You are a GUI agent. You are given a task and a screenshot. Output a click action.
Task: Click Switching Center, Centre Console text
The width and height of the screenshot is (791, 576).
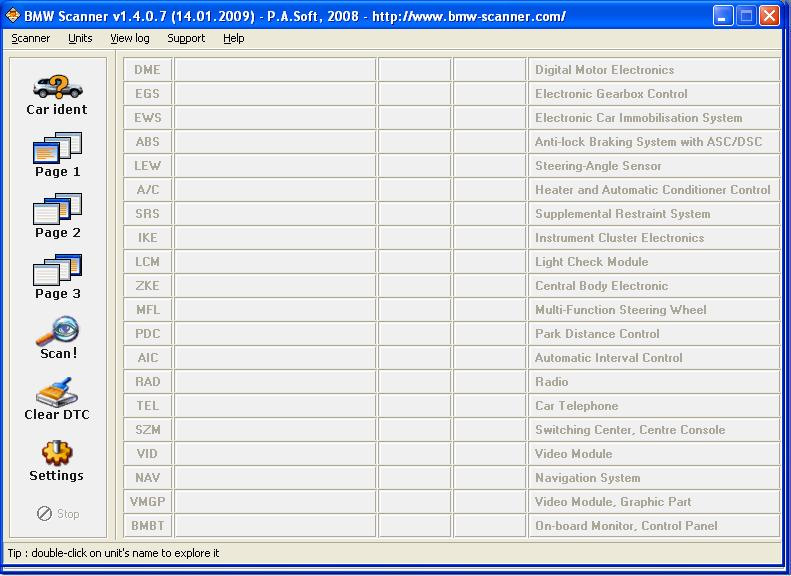coord(630,430)
